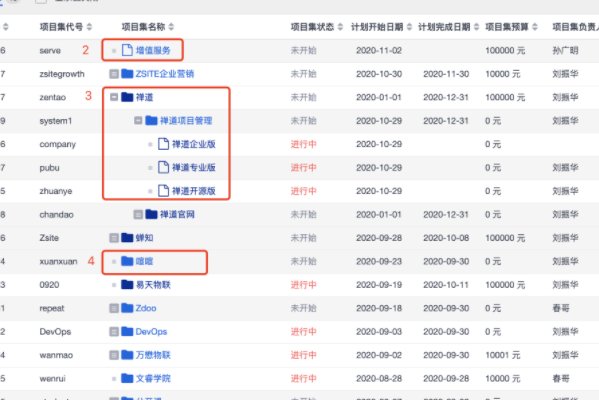Open the Zdoo program link

click(146, 308)
